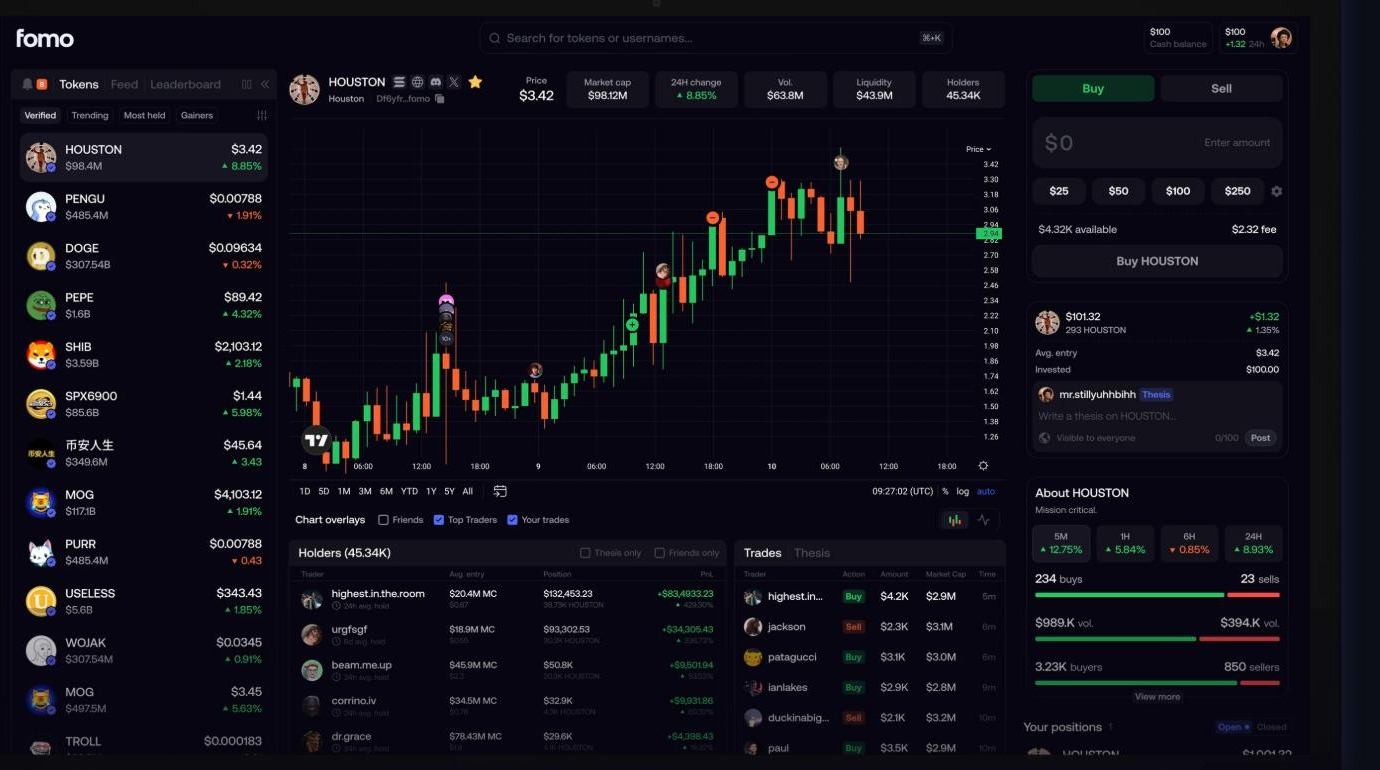1380x770 pixels.
Task: Toggle percent scale on the chart
Action: [x=945, y=491]
